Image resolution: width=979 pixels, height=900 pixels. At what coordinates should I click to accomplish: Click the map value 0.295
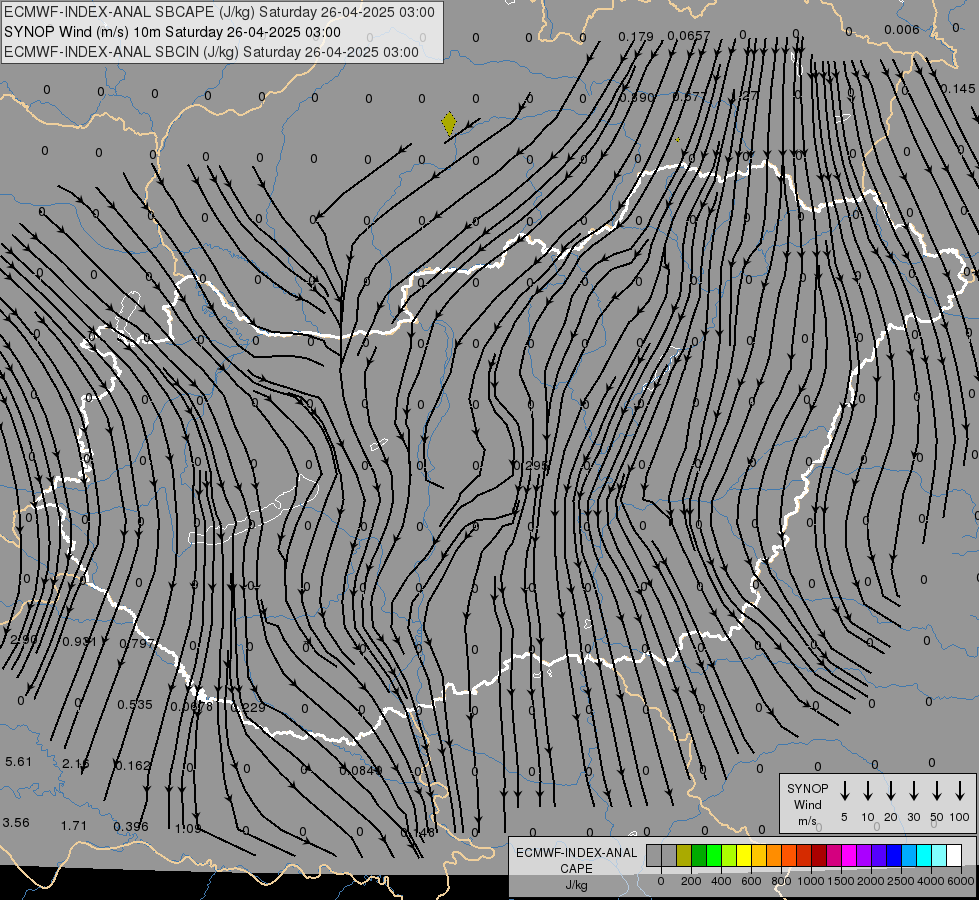click(x=531, y=465)
